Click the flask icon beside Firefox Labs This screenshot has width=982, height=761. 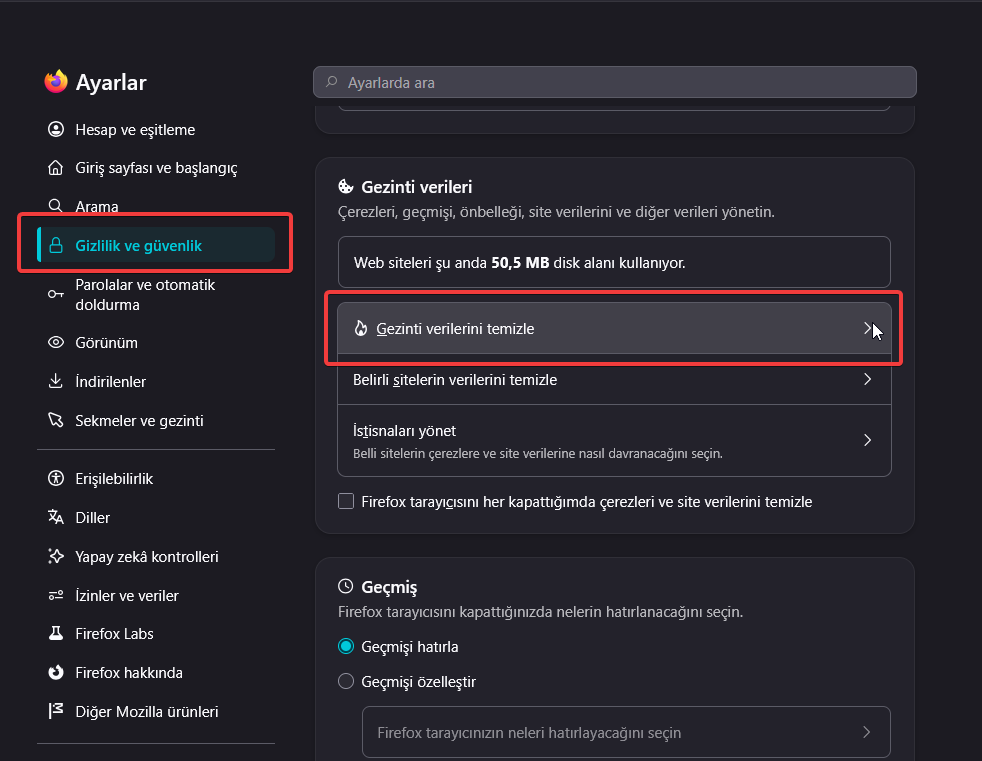coord(56,633)
